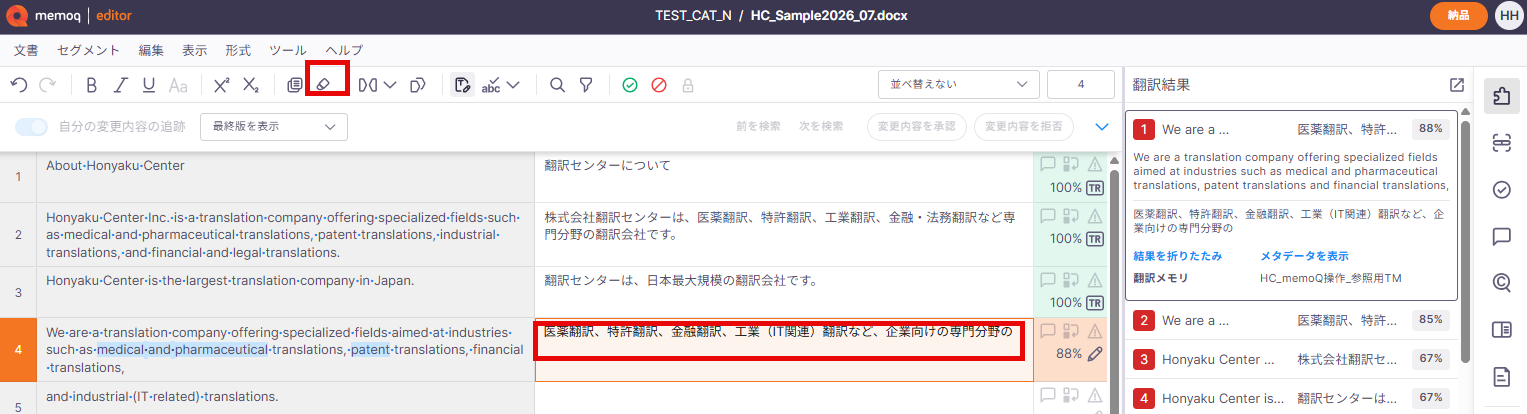Image resolution: width=1527 pixels, height=414 pixels.
Task: Open the セグメント menu
Action: [x=88, y=50]
